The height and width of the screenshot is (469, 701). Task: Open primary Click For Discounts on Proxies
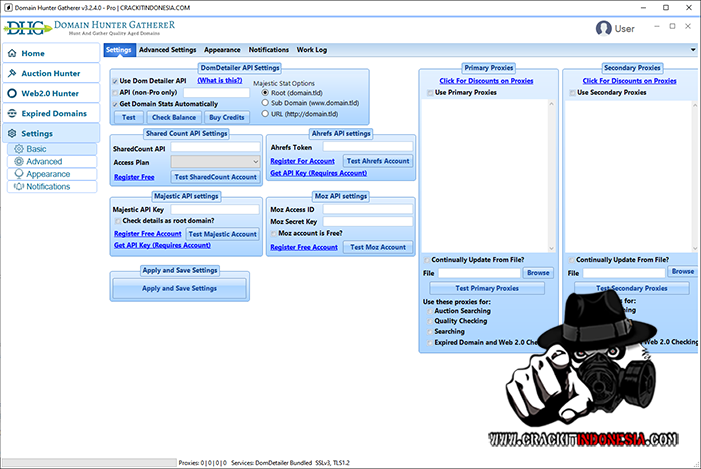(486, 81)
